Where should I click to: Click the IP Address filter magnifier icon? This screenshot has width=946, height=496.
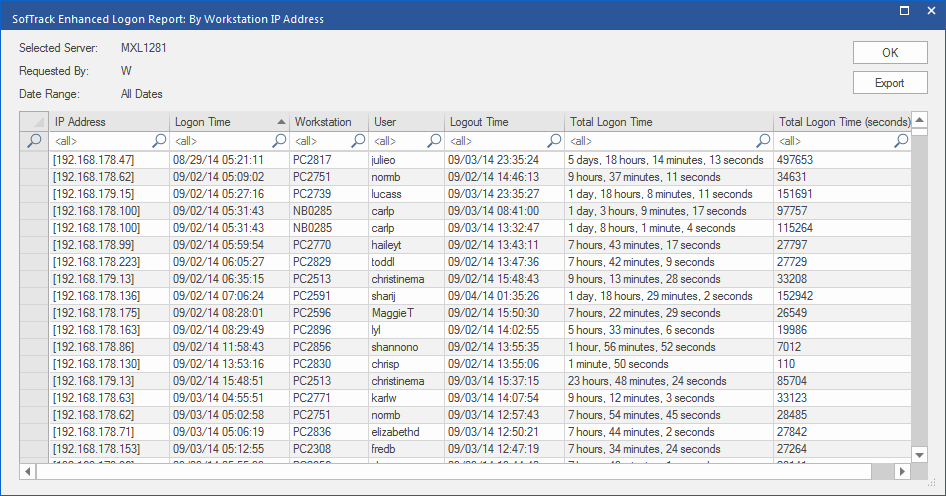tap(158, 141)
